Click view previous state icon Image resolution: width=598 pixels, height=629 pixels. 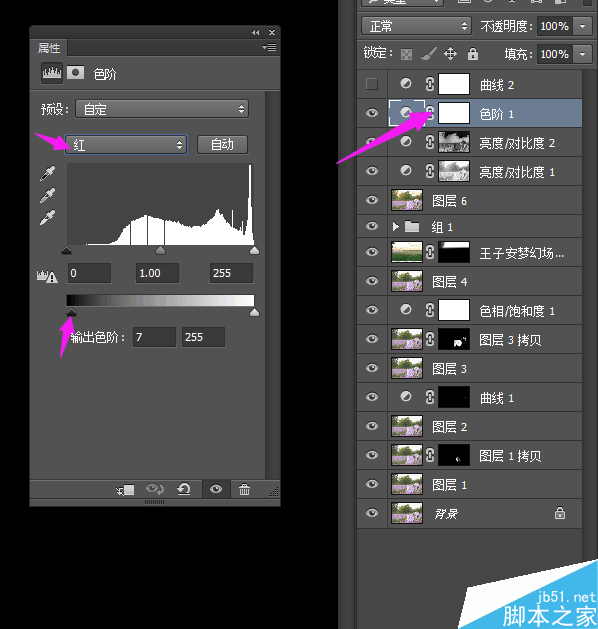[x=154, y=489]
